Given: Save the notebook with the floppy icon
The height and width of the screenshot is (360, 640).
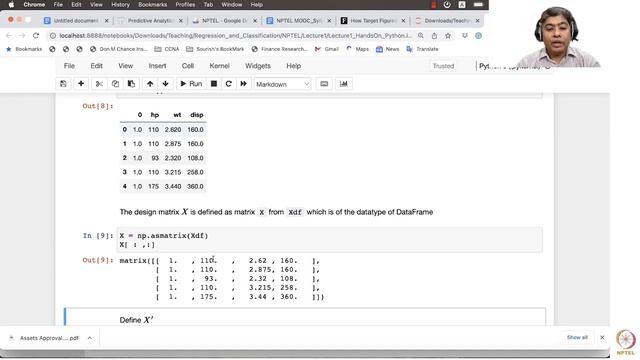Looking at the screenshot, I should [x=63, y=84].
